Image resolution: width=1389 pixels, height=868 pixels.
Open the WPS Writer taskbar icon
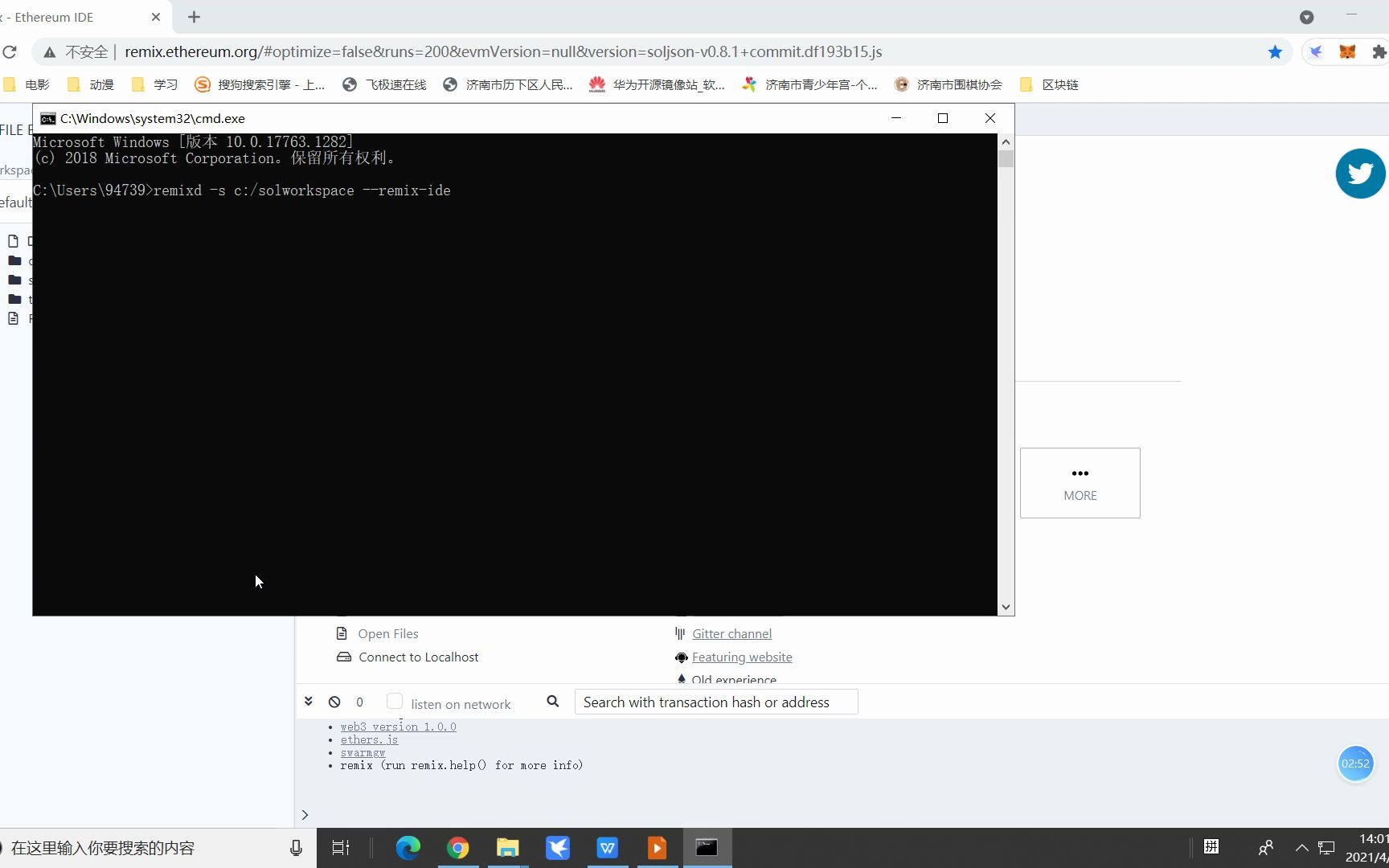[608, 848]
